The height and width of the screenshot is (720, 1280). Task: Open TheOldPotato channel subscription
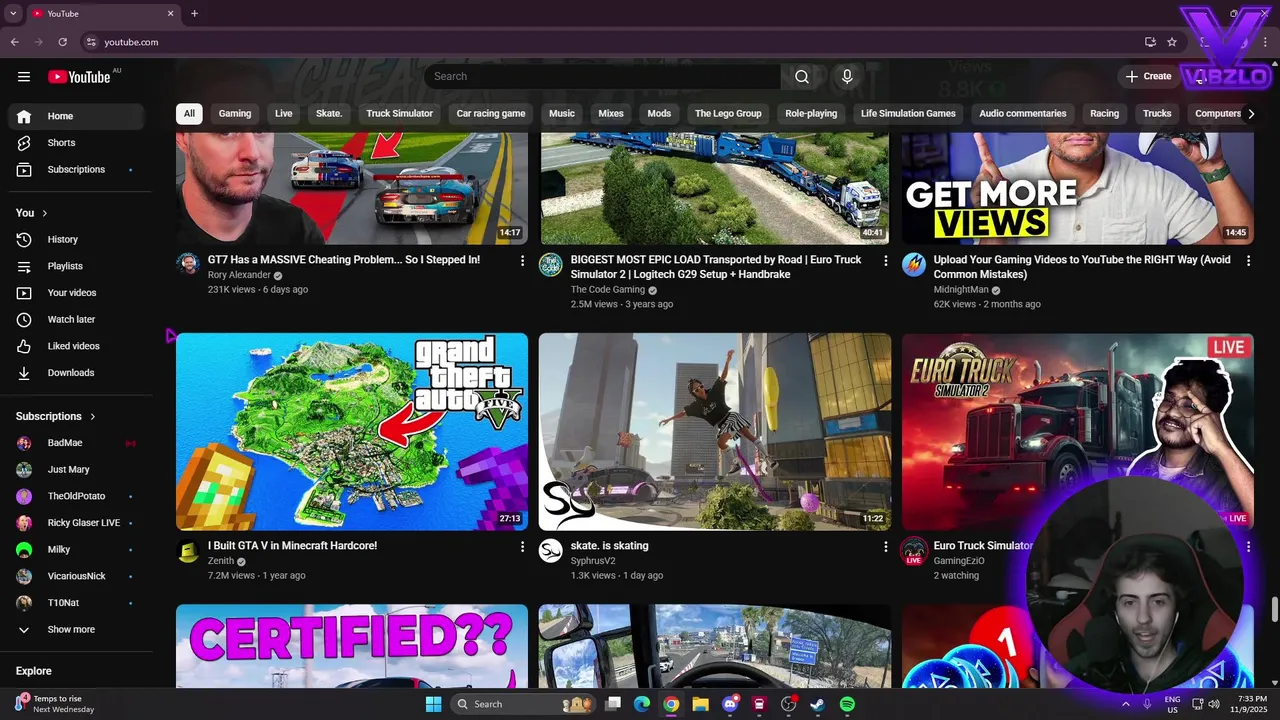pyautogui.click(x=76, y=496)
